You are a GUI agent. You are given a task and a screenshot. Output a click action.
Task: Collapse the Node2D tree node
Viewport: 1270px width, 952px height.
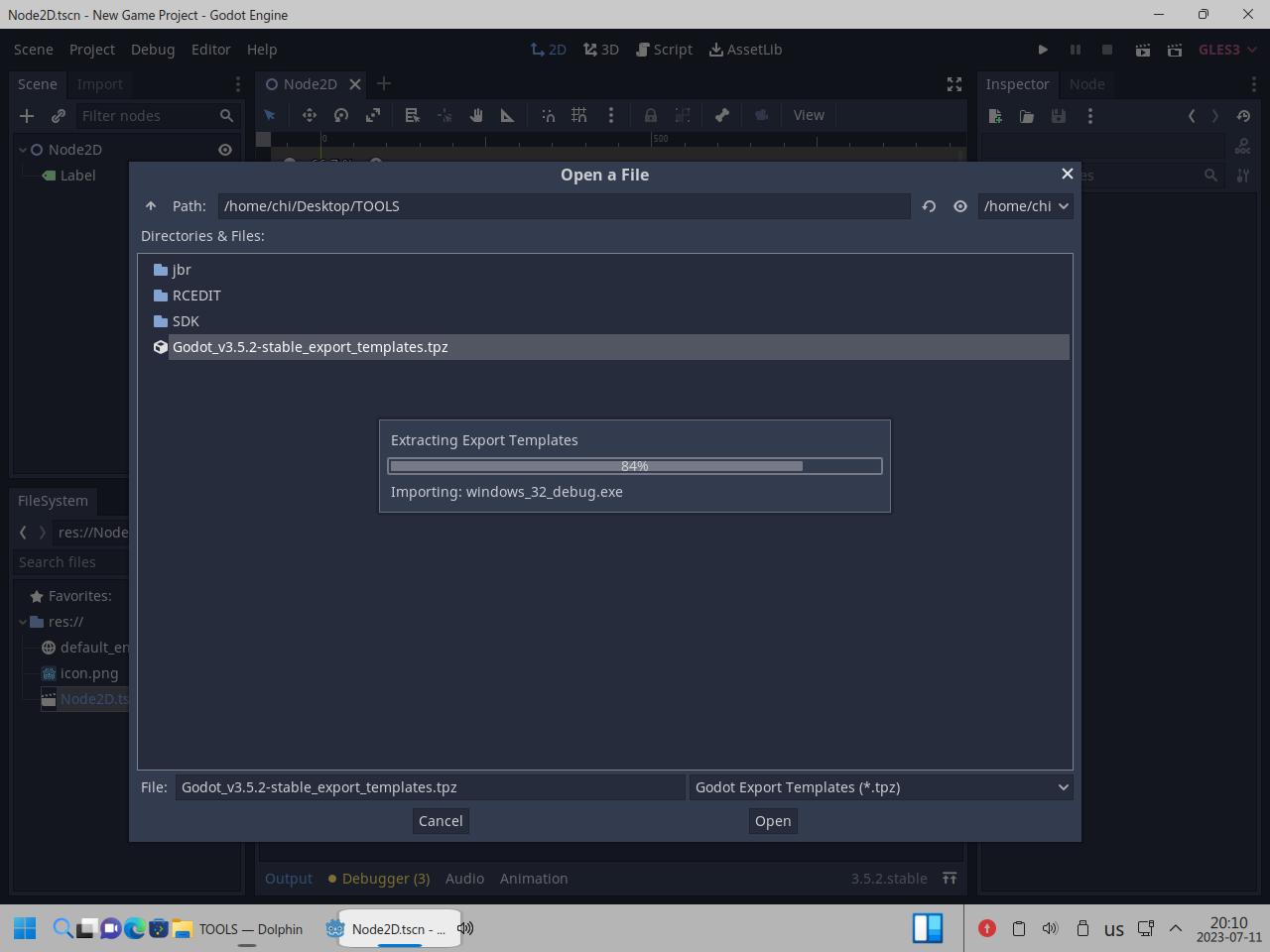[x=23, y=150]
